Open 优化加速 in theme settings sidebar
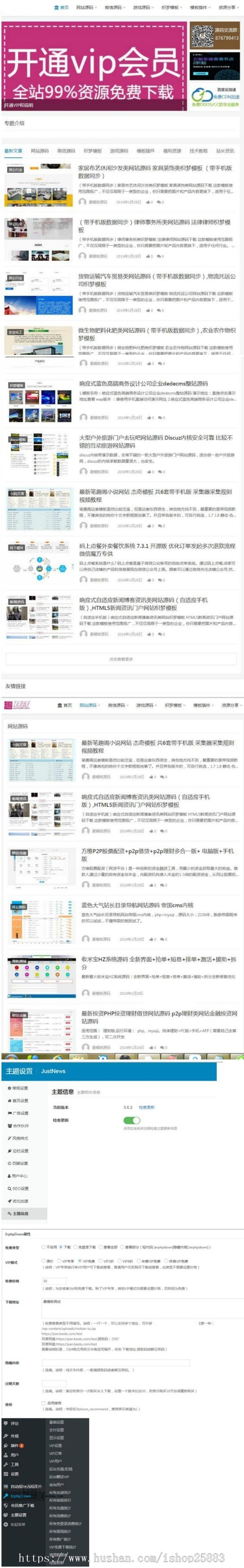Image resolution: width=244 pixels, height=1568 pixels. 17,1201
